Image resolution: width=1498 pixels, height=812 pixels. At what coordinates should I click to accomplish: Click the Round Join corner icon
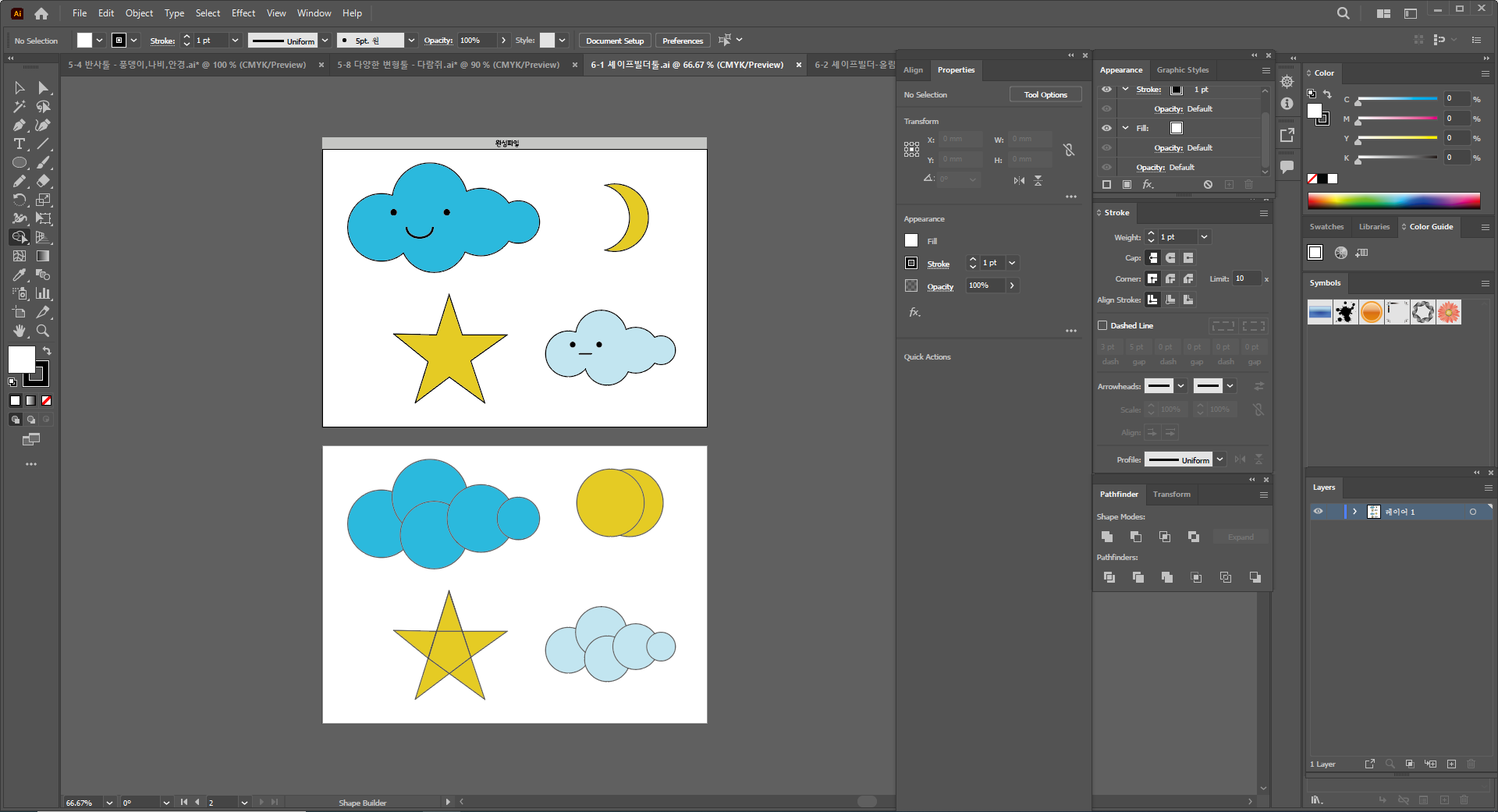tap(1170, 279)
